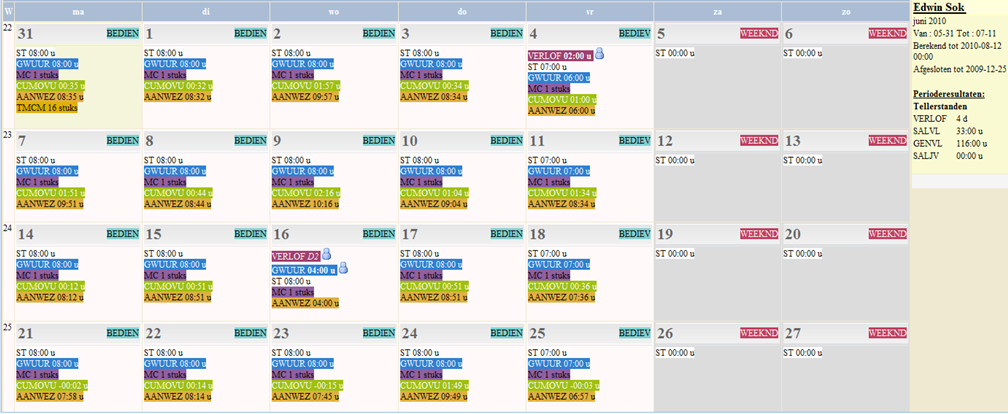Click the 'AANWEZ 08:44 u' entry

click(x=177, y=204)
